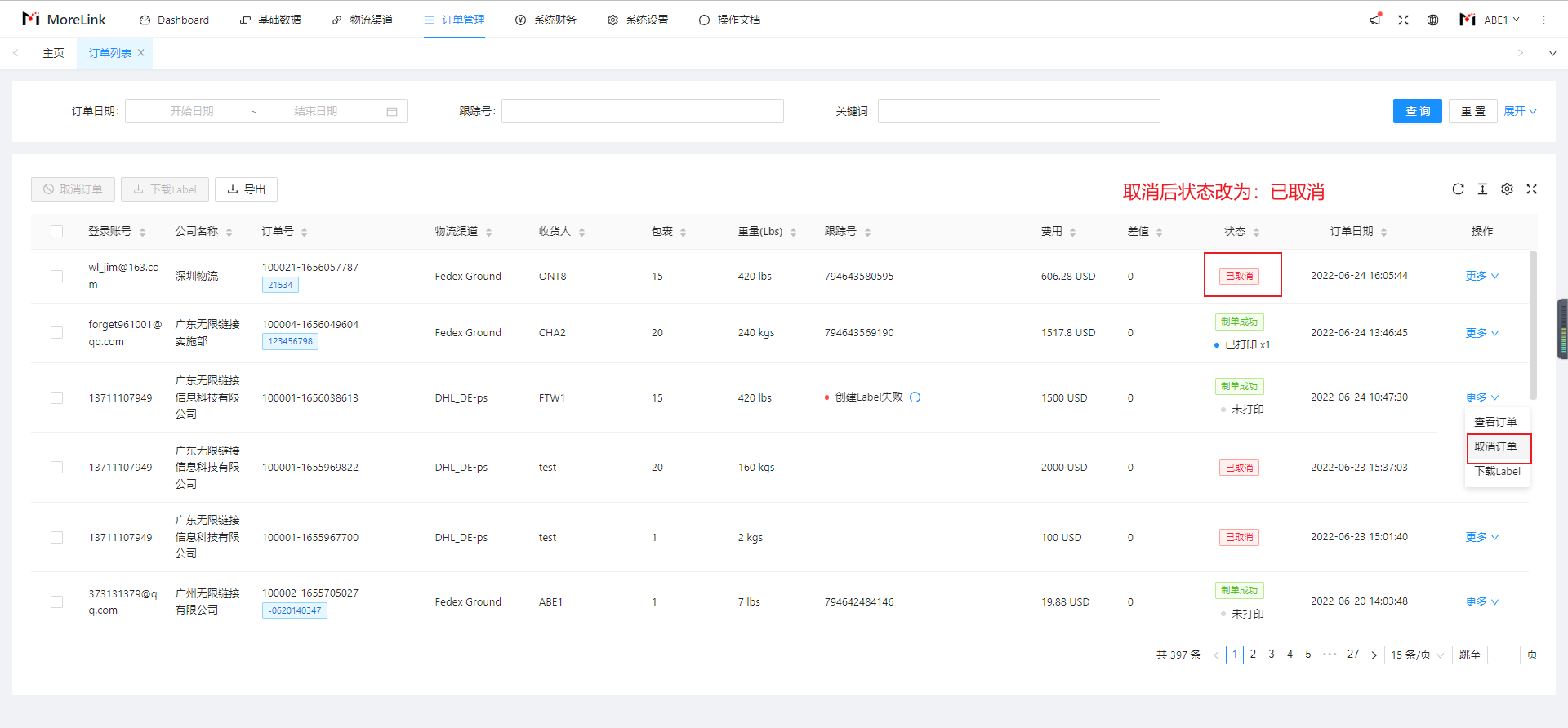Click the refresh table icon
Viewport: 1568px width, 728px height.
[x=1458, y=189]
